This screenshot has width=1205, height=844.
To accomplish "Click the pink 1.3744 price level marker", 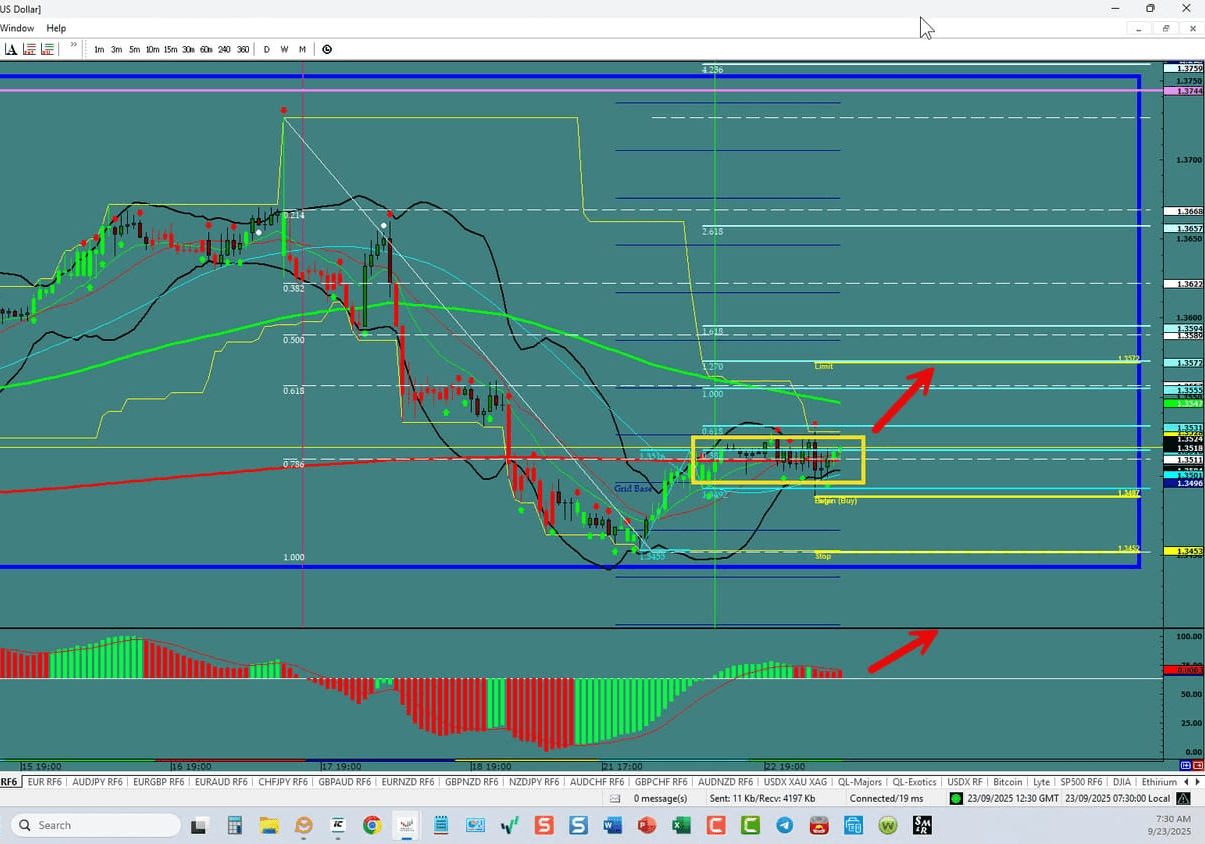I will click(1183, 90).
